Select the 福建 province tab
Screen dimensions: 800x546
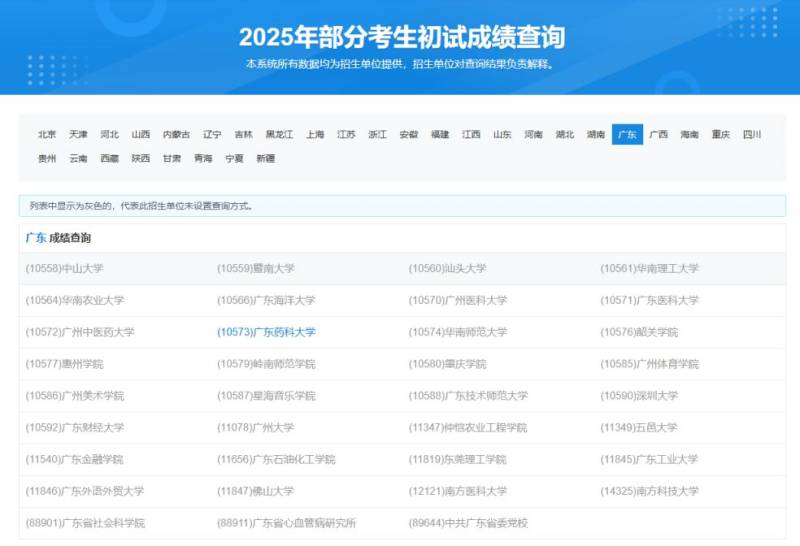coord(440,134)
